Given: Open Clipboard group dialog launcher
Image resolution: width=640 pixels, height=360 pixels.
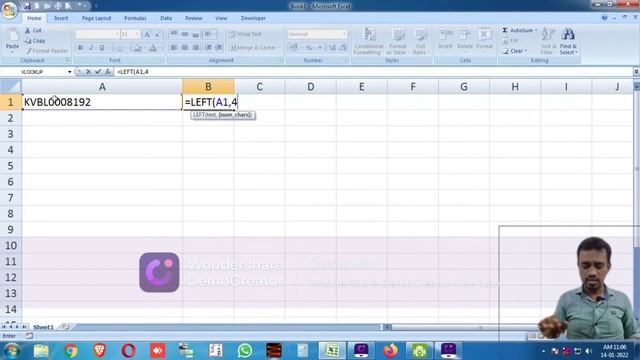Looking at the screenshot, I should click(x=67, y=60).
